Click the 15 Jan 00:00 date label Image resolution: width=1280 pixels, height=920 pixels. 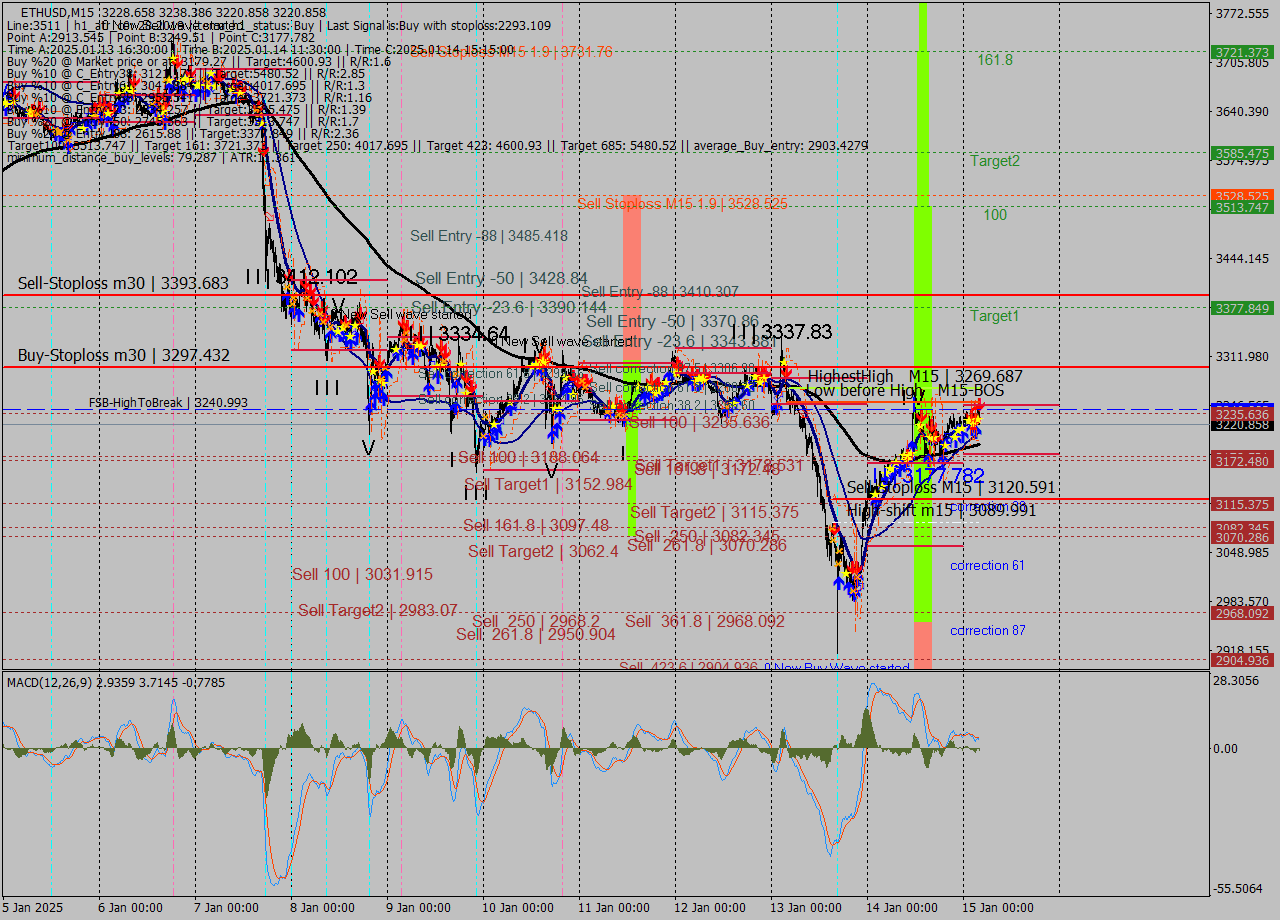1000,908
